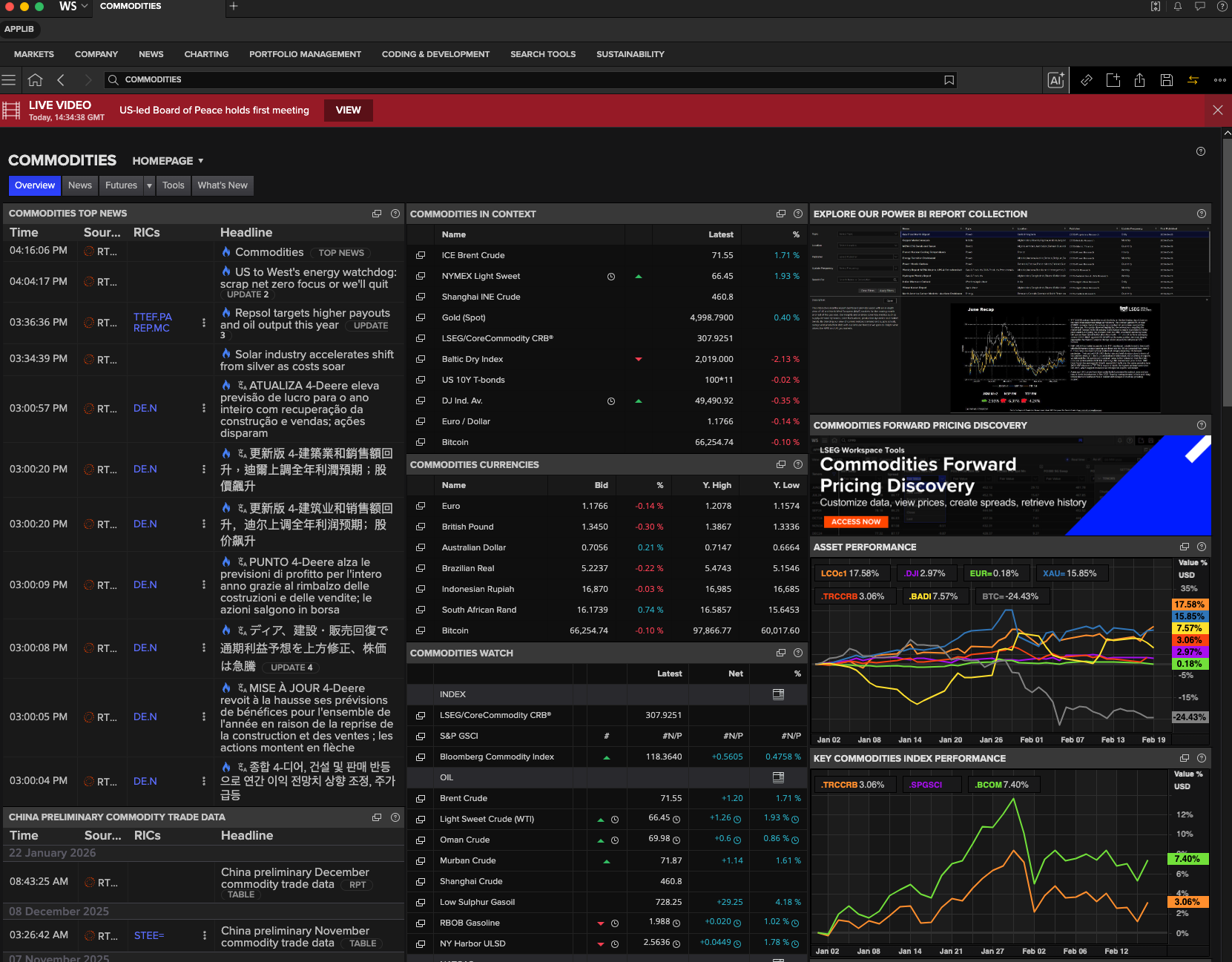Open the PORTFOLIO MANAGEMENT menu
The width and height of the screenshot is (1232, 962).
click(x=305, y=54)
